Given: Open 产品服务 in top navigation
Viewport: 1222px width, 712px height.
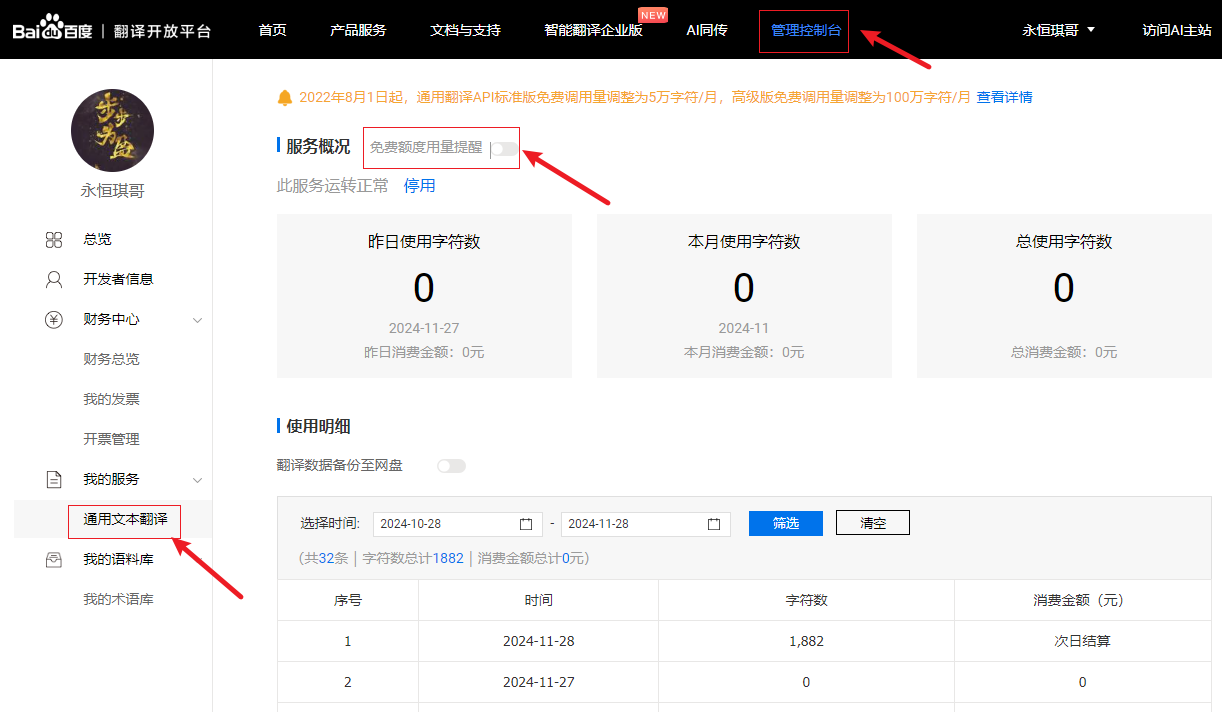Looking at the screenshot, I should [x=358, y=30].
